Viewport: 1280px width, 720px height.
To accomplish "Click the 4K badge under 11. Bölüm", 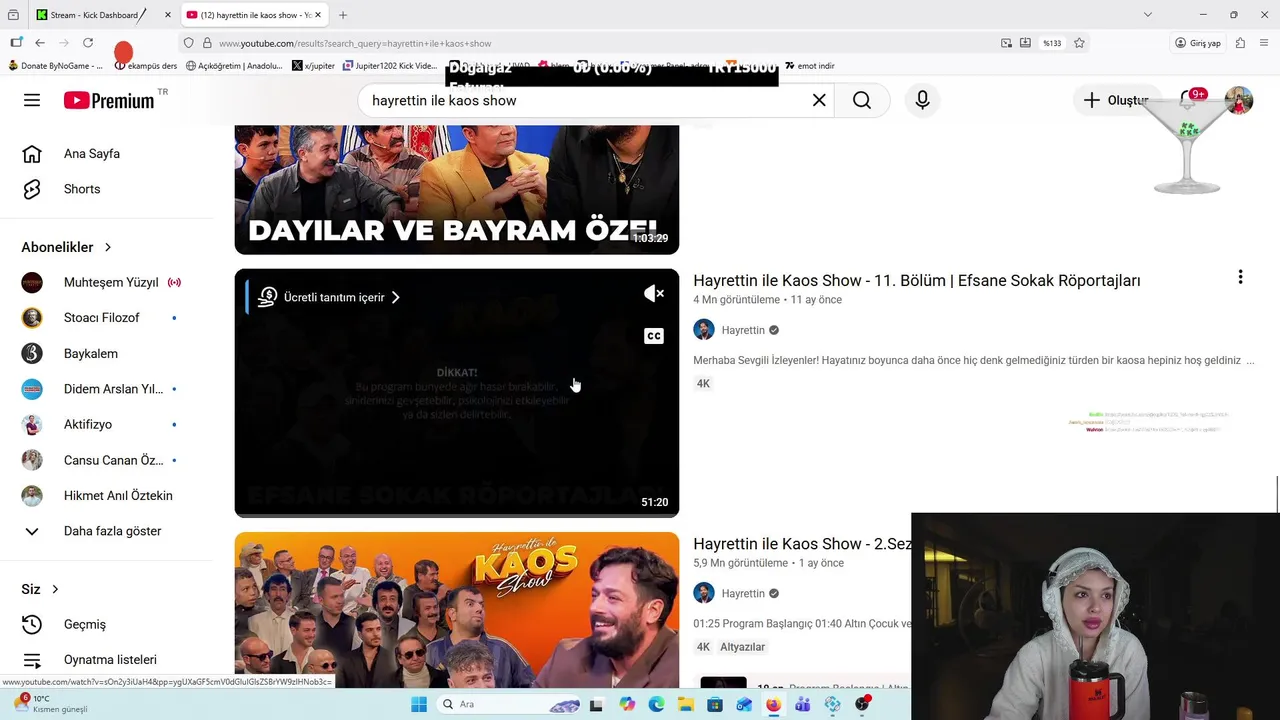I will click(703, 384).
